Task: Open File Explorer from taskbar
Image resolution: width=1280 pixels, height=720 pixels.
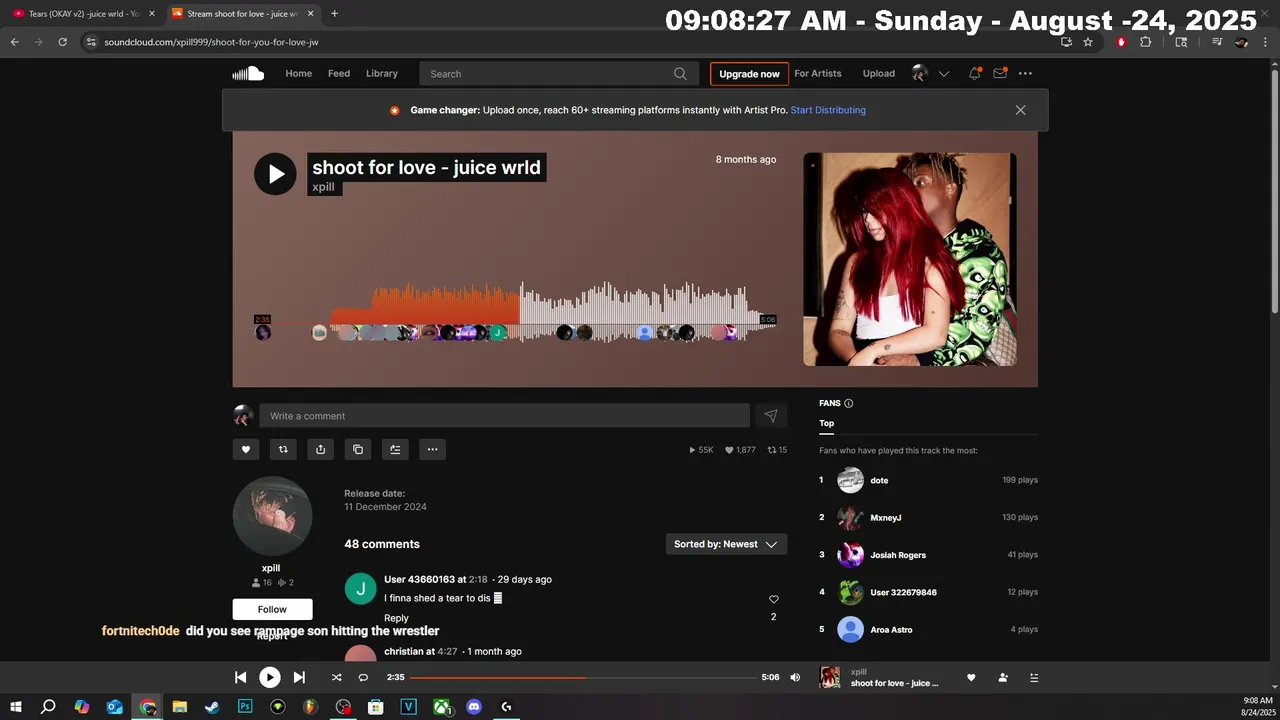Action: (x=180, y=707)
